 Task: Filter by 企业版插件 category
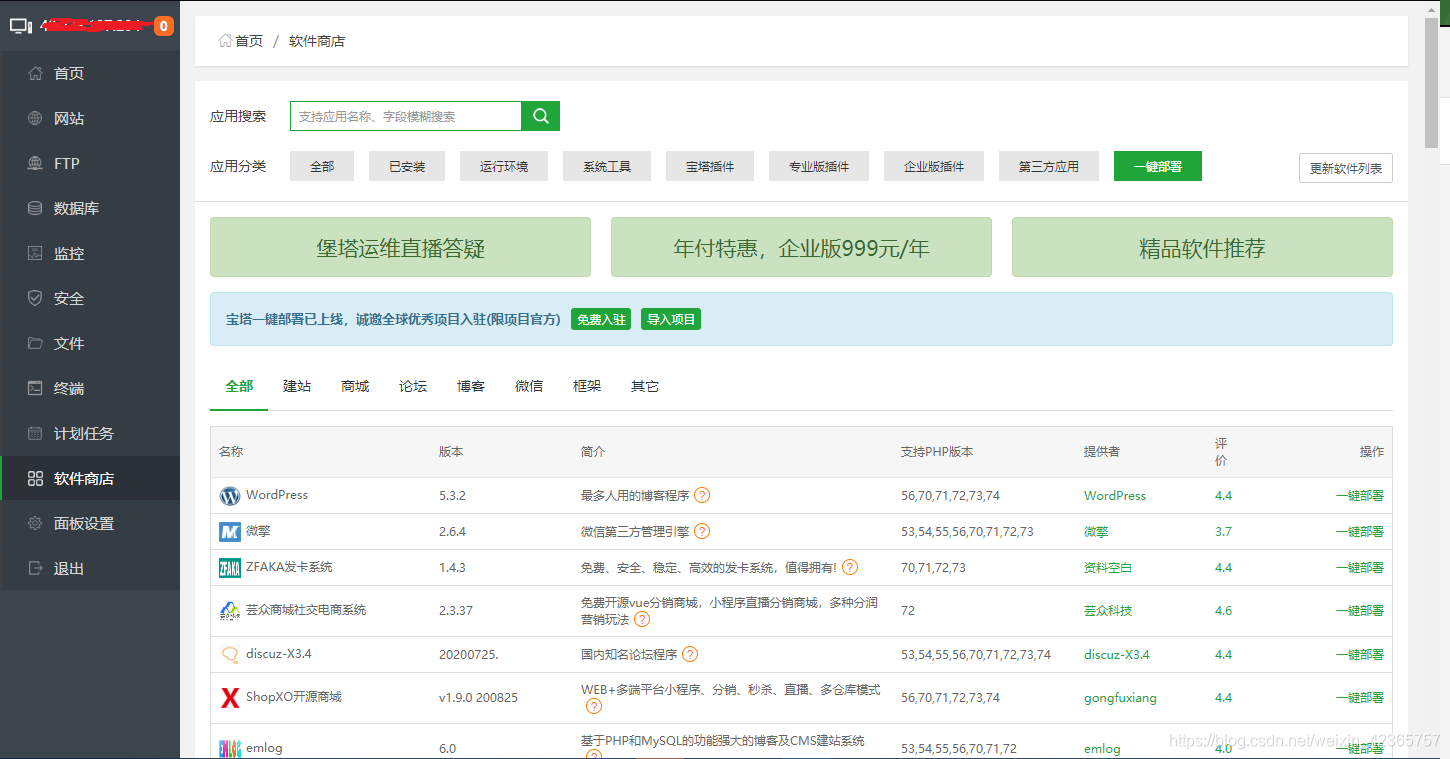934,166
